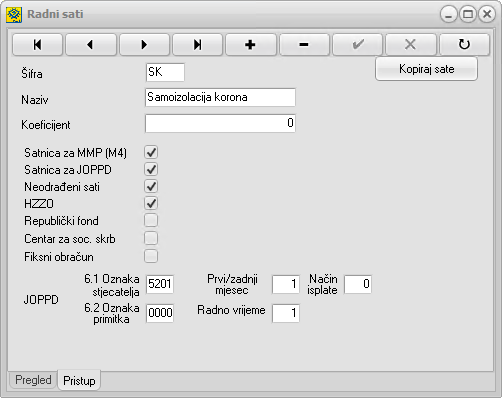
Task: Click the Koeficijent input field
Action: tap(220, 123)
